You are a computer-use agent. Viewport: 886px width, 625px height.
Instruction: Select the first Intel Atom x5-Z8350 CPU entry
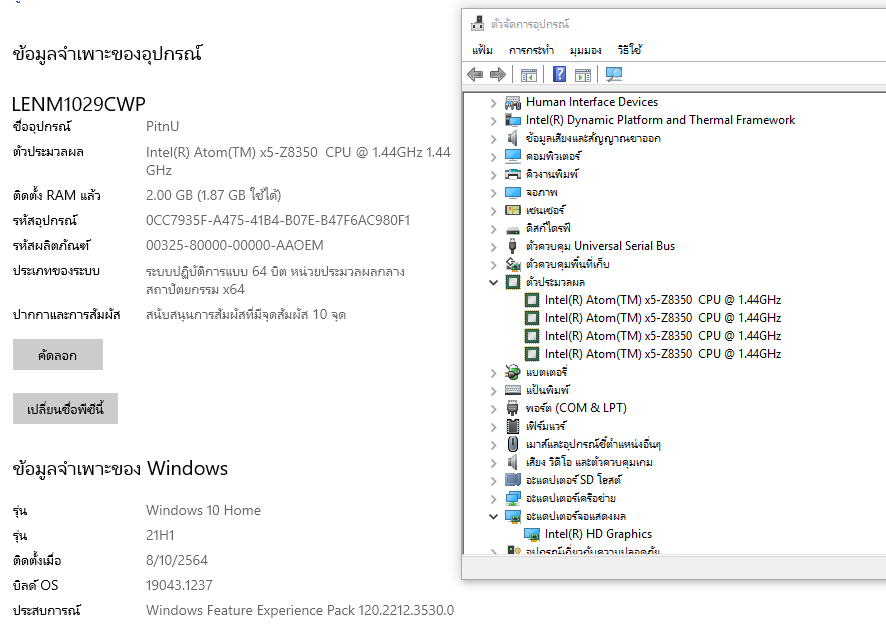click(x=662, y=300)
